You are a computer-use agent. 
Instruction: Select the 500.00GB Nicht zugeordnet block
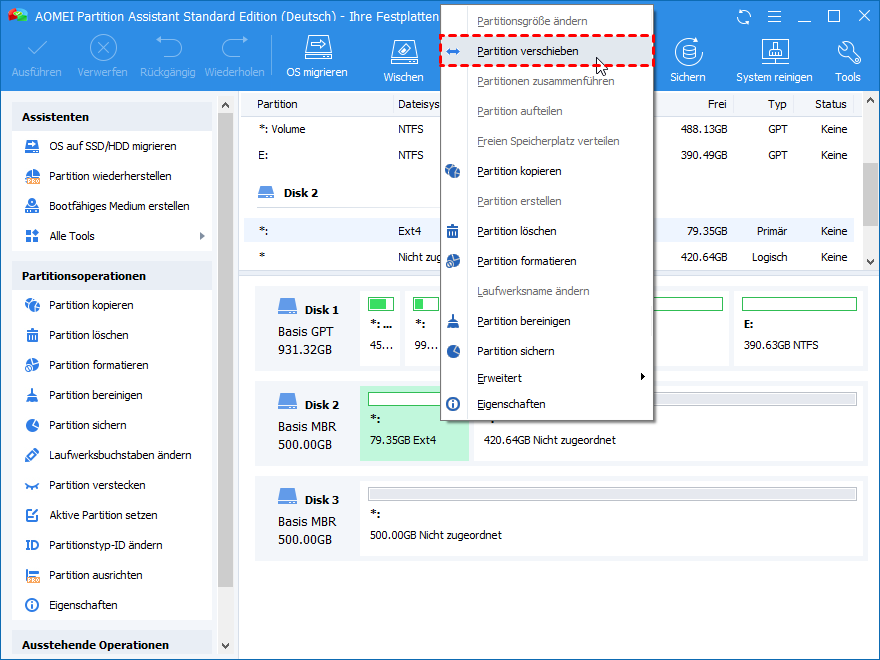tap(611, 519)
